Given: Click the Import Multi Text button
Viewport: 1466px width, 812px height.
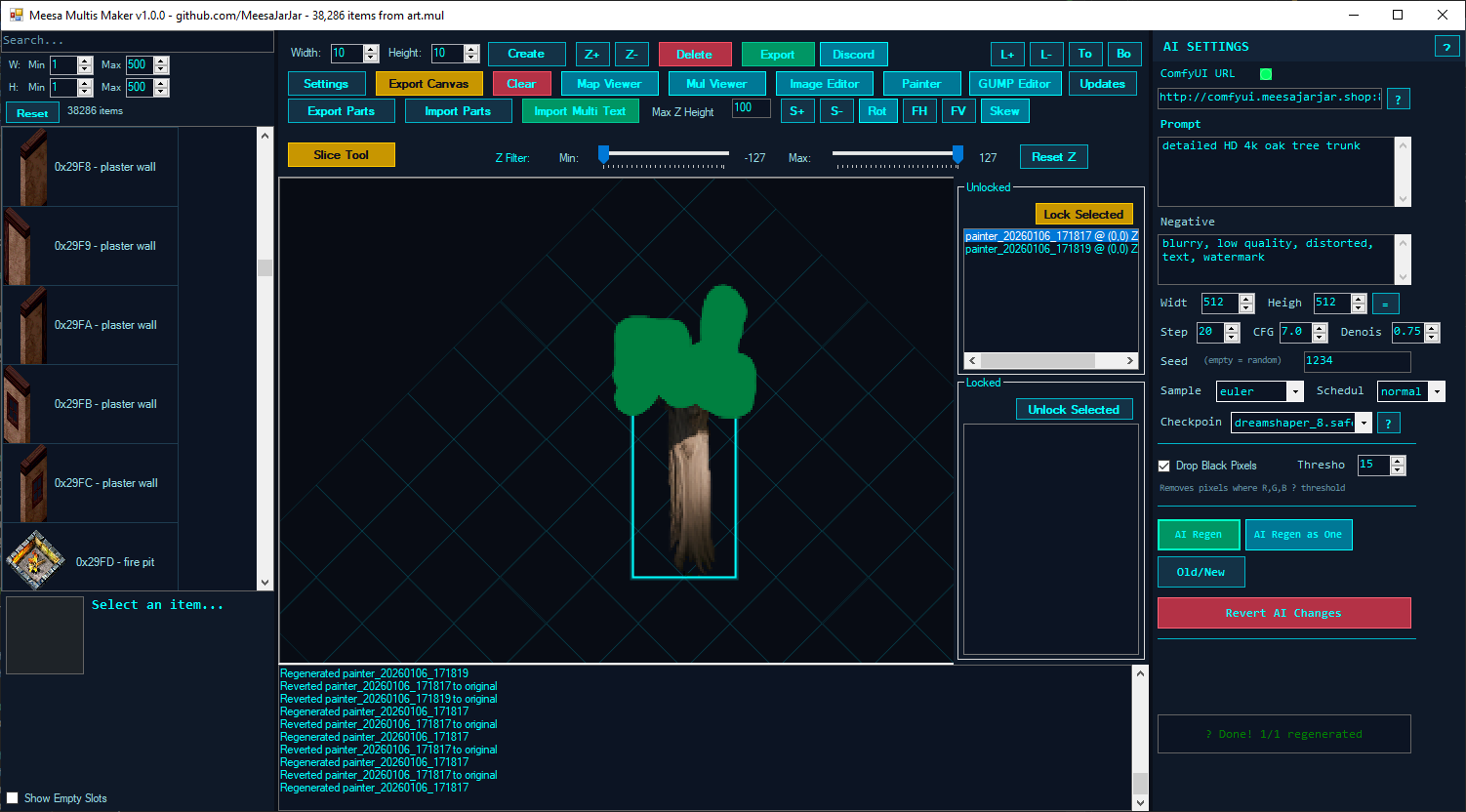Looking at the screenshot, I should (x=581, y=111).
